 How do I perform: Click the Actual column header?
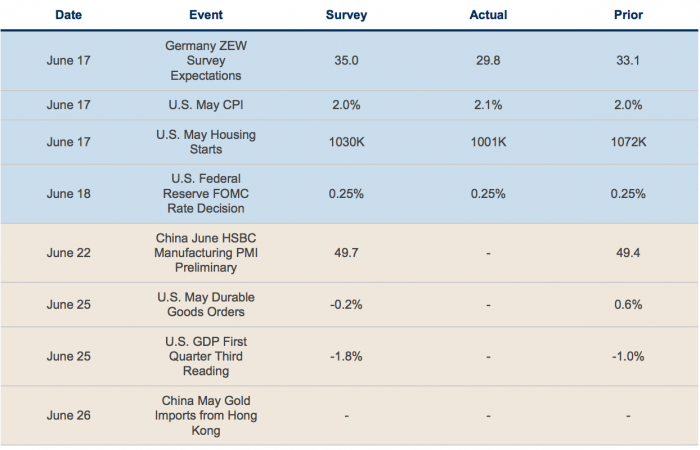point(488,15)
